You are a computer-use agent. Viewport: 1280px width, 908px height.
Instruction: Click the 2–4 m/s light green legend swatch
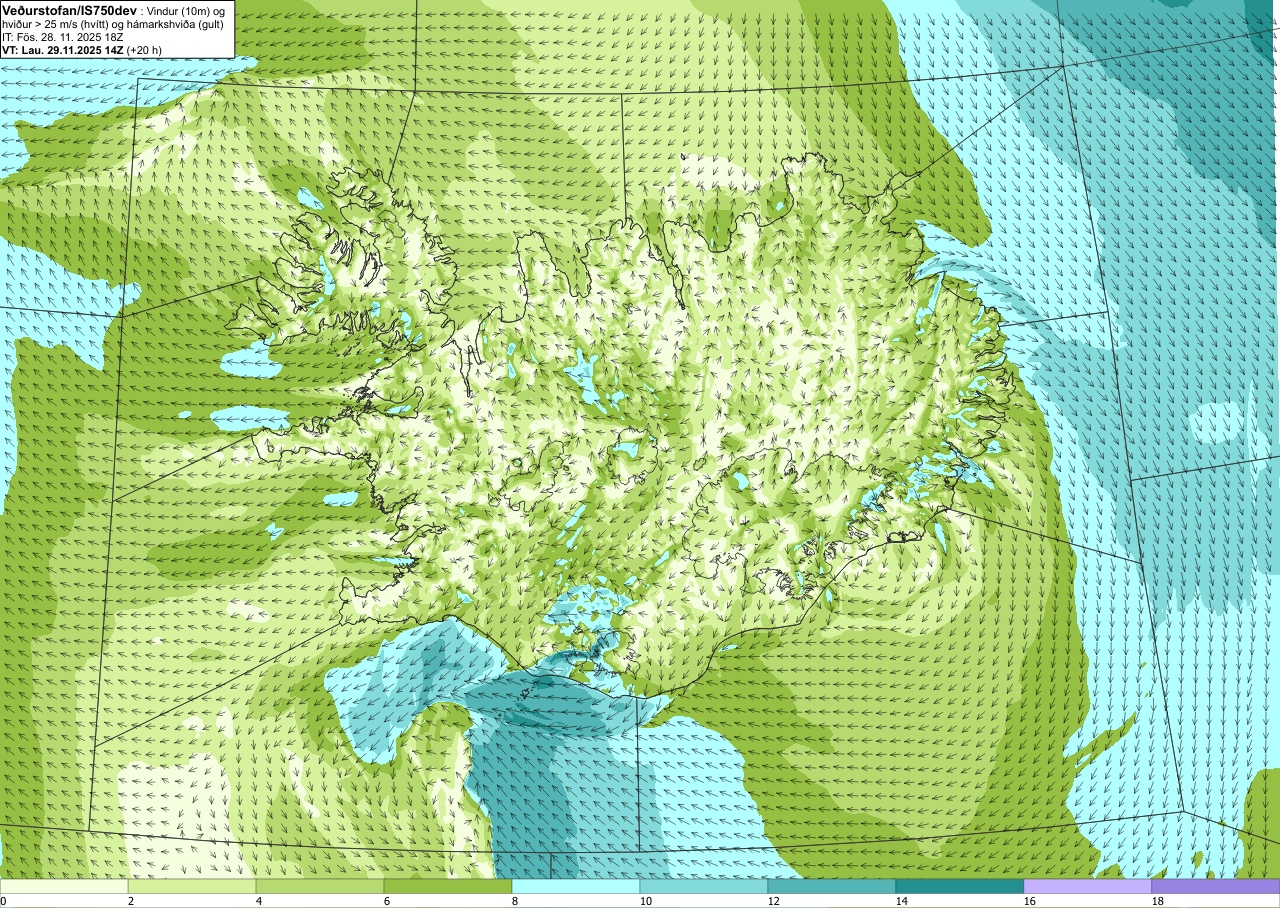[x=192, y=886]
